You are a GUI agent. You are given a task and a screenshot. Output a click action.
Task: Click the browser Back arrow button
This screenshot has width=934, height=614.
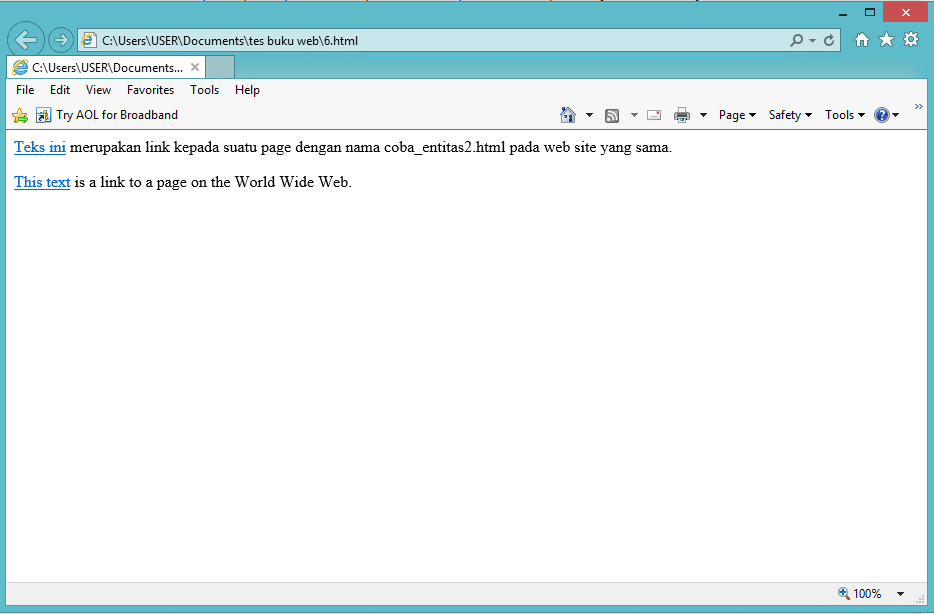[26, 40]
